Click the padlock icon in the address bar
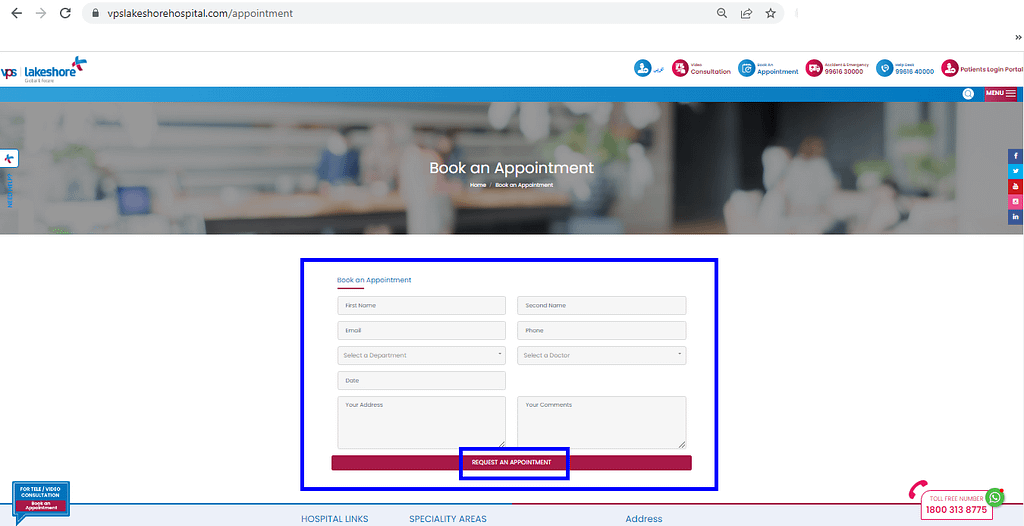Viewport: 1024px width, 526px height. [95, 13]
